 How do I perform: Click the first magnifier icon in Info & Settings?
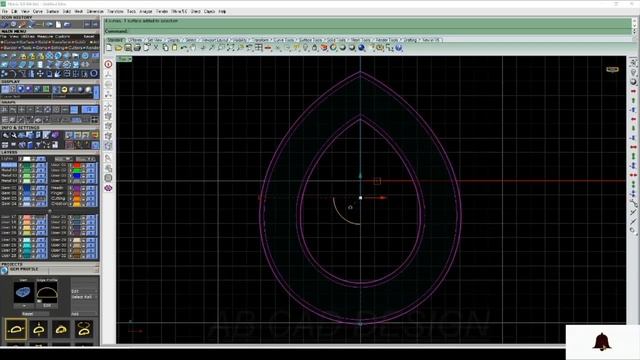pyautogui.click(x=5, y=135)
